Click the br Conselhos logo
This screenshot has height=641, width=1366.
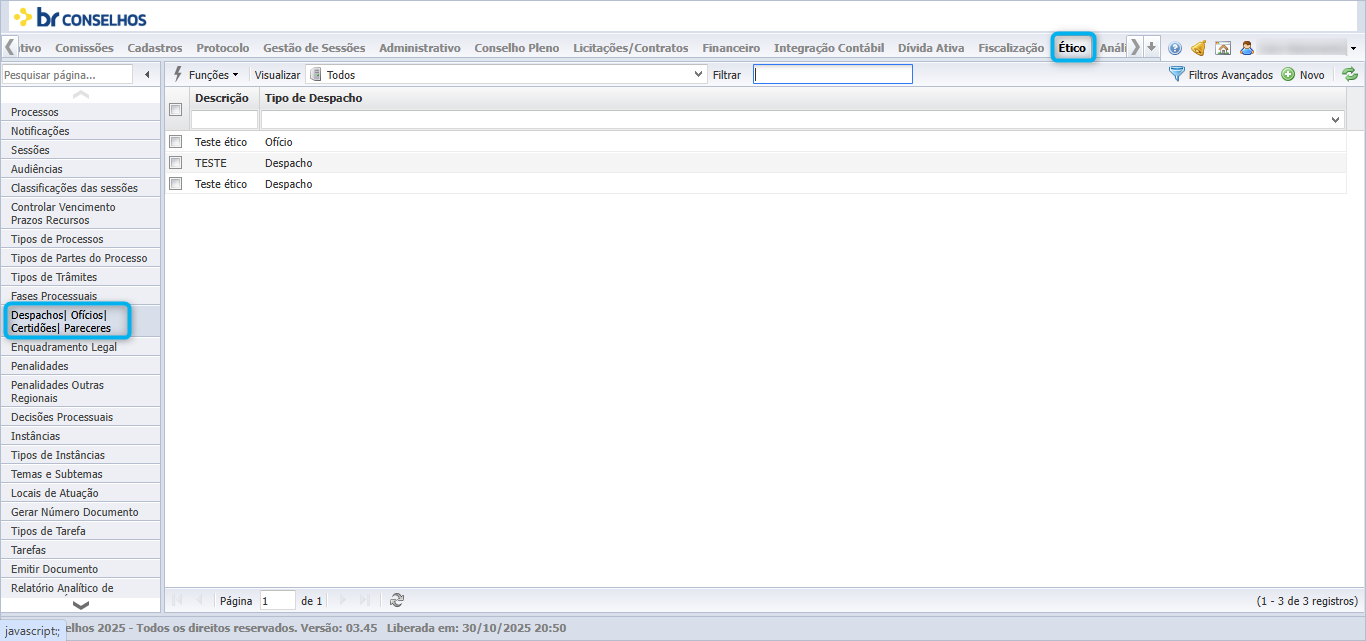[79, 17]
